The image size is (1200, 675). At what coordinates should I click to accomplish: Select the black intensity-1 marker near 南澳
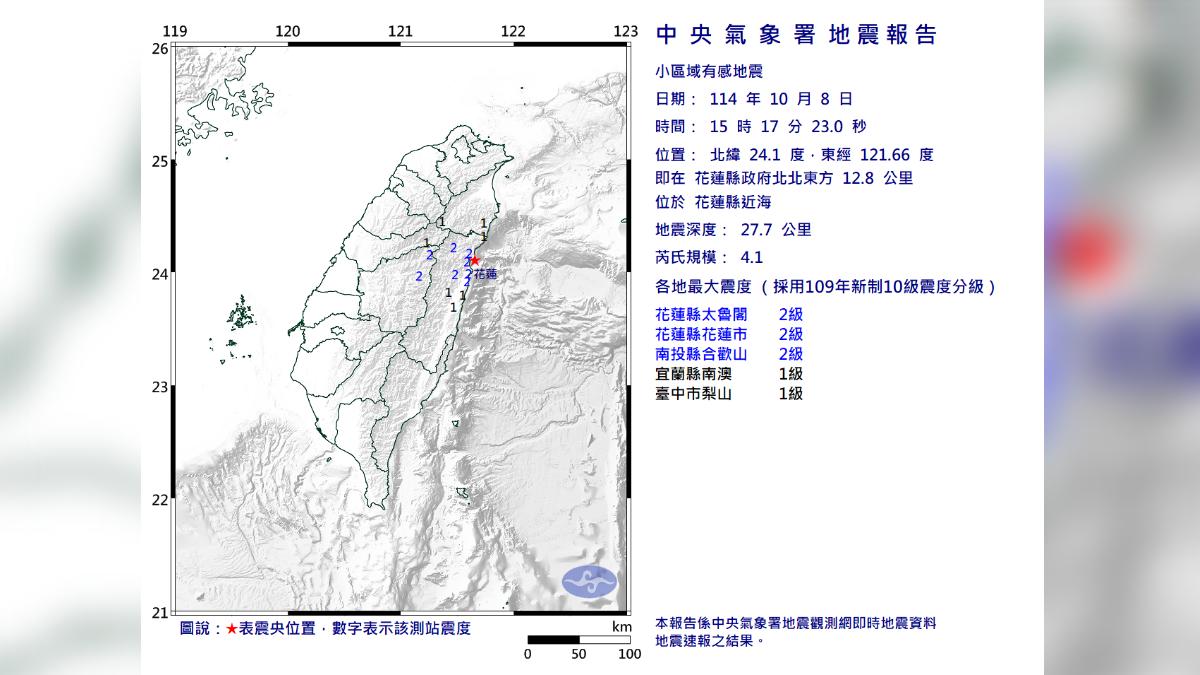click(484, 224)
